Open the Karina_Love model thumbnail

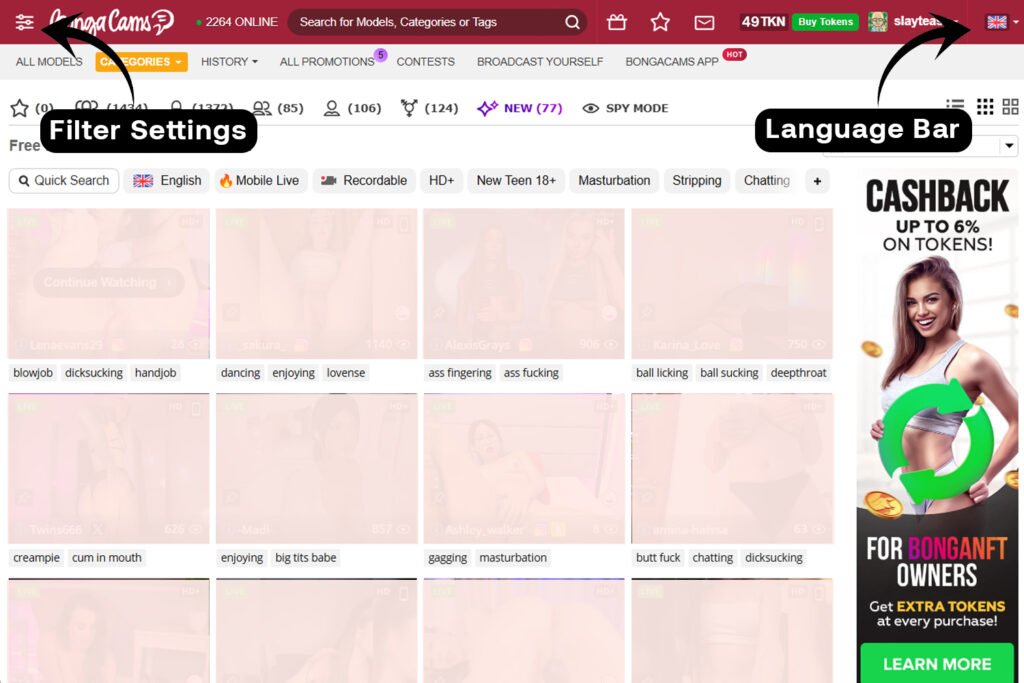pos(732,283)
